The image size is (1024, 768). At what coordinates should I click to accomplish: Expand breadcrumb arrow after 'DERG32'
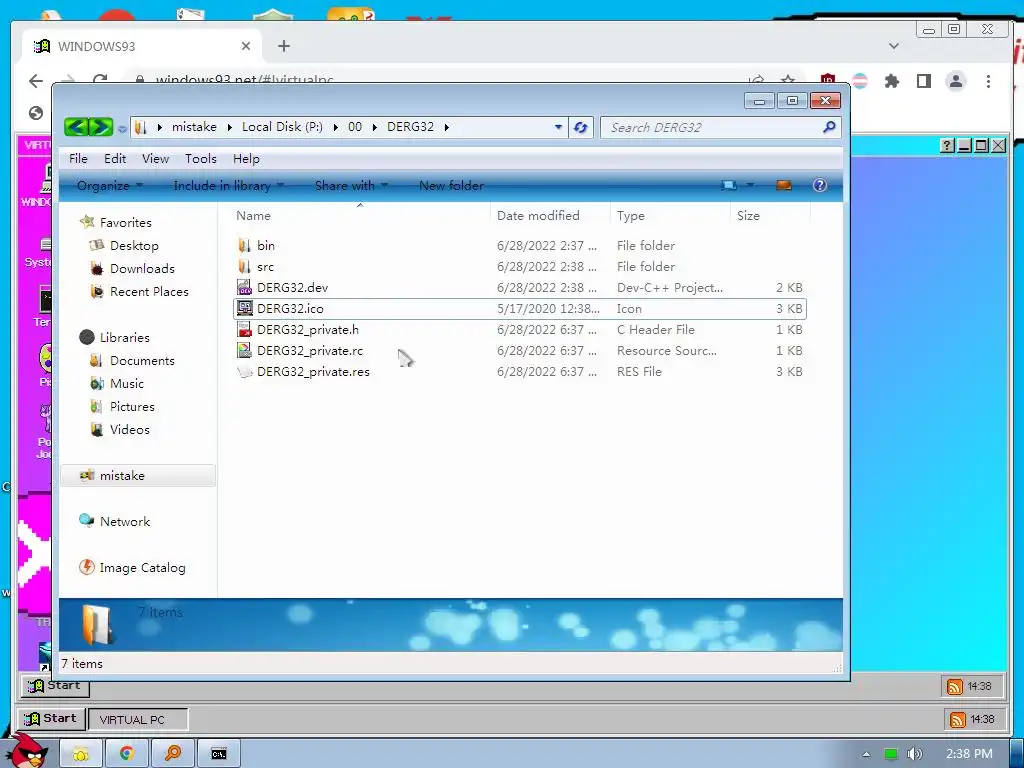tap(447, 127)
